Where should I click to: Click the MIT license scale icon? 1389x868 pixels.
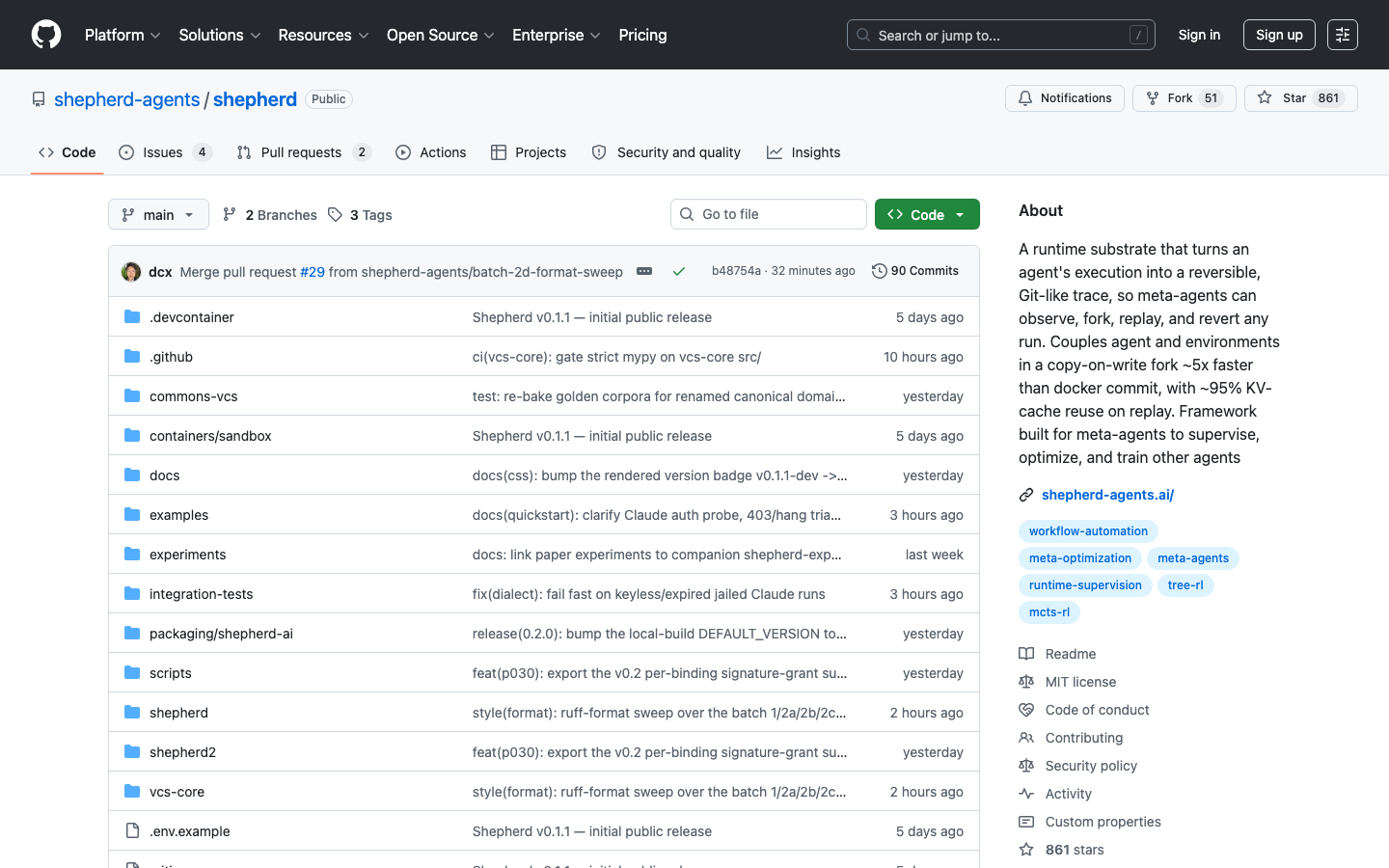pyautogui.click(x=1026, y=682)
